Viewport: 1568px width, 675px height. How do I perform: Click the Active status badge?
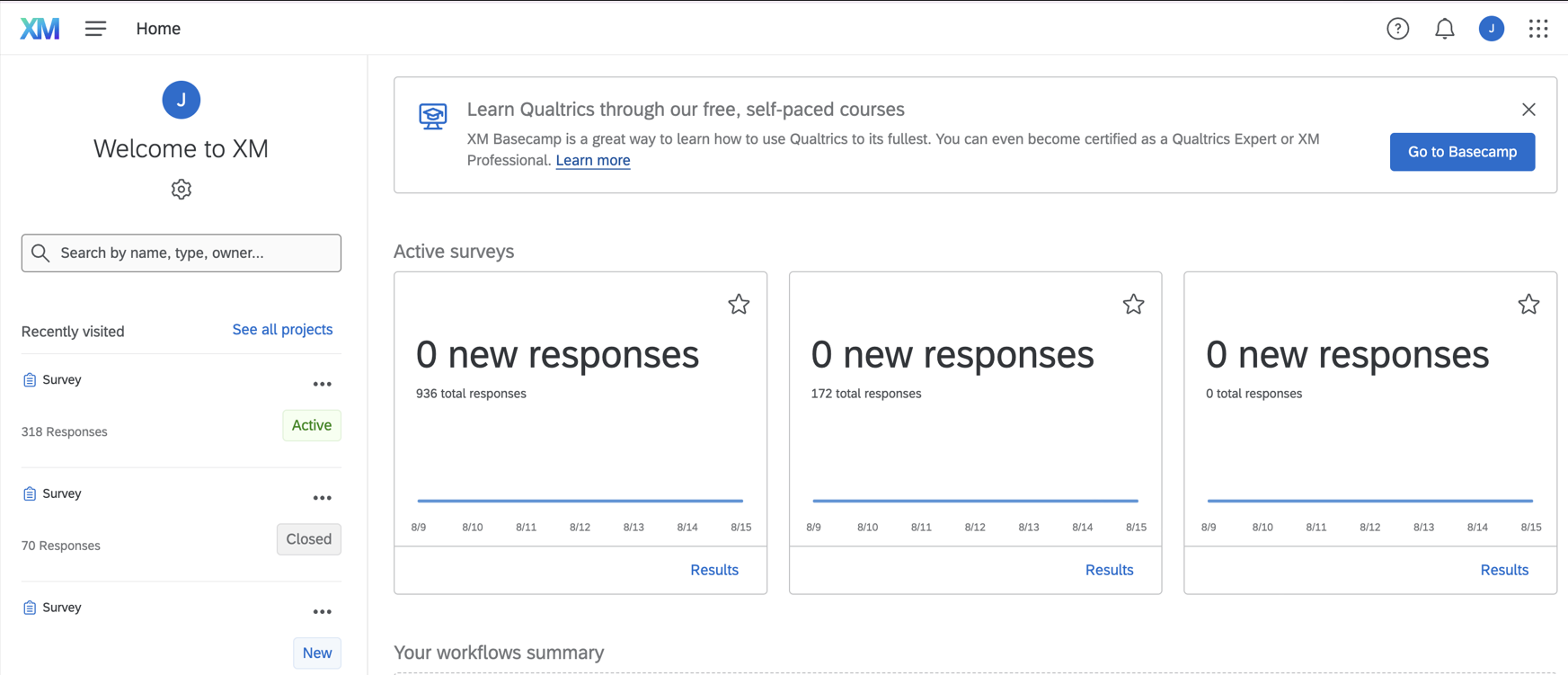coord(312,425)
